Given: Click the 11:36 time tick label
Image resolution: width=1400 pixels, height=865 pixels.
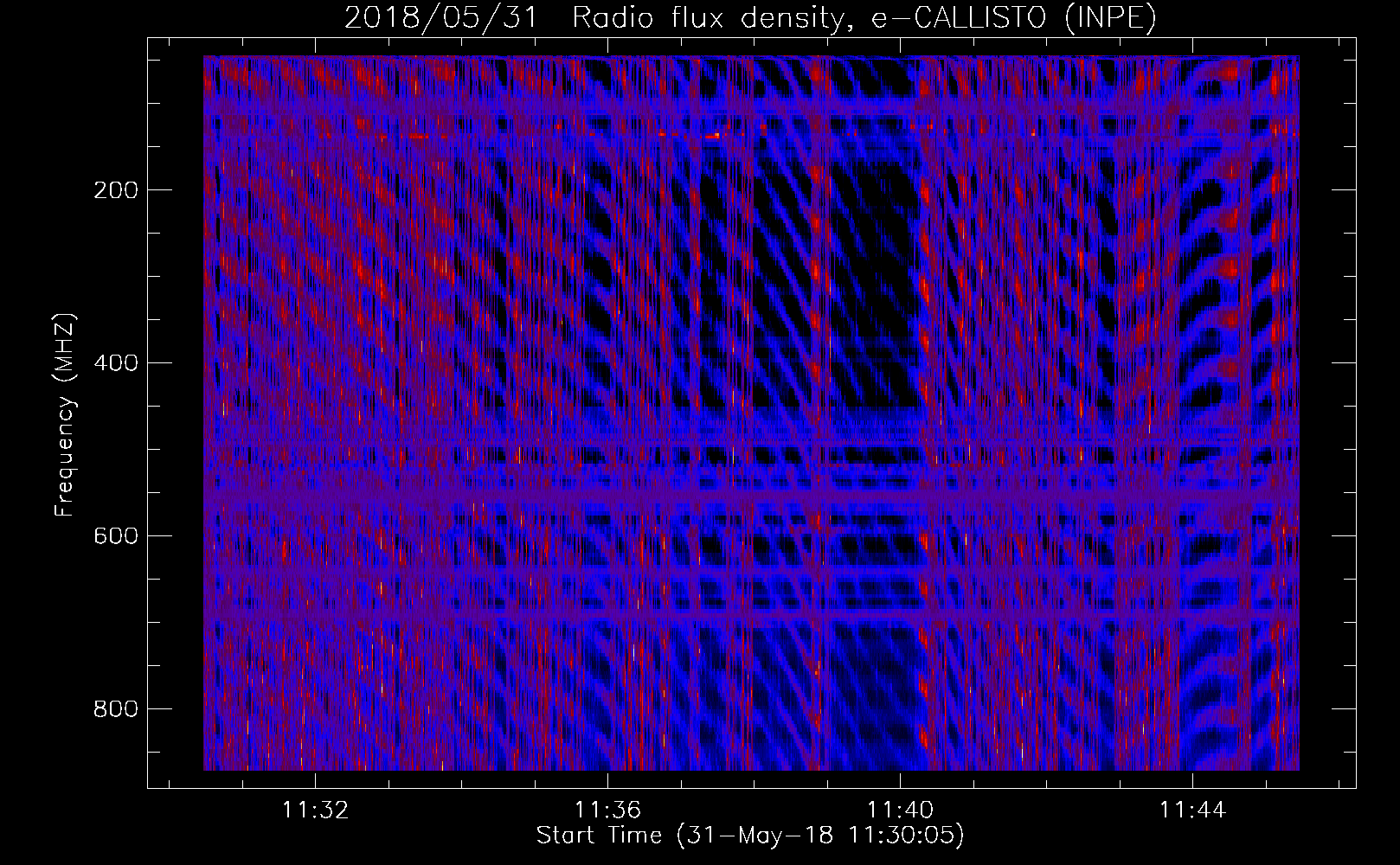Looking at the screenshot, I should [608, 811].
